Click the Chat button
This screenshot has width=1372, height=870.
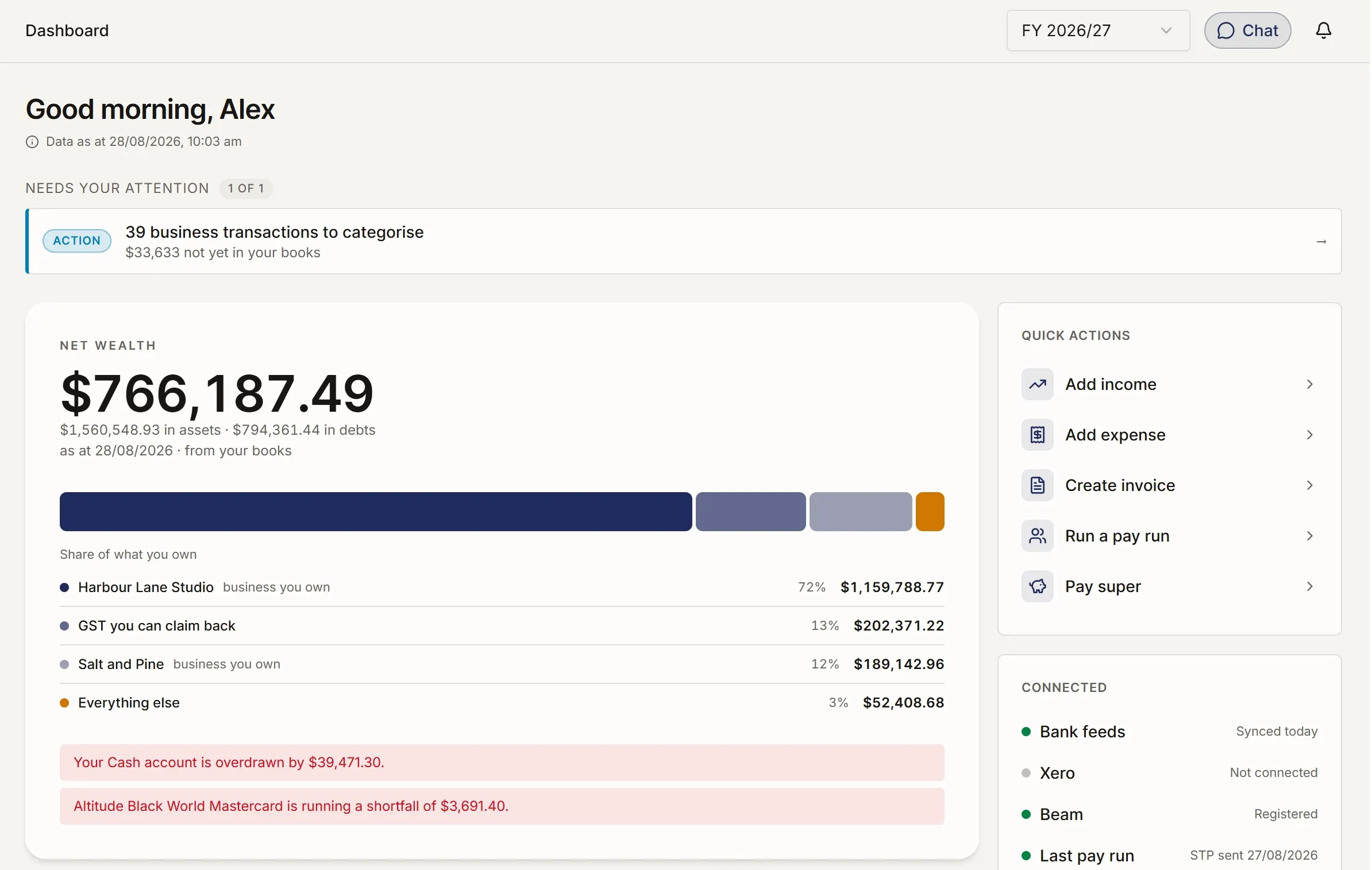coord(1247,30)
